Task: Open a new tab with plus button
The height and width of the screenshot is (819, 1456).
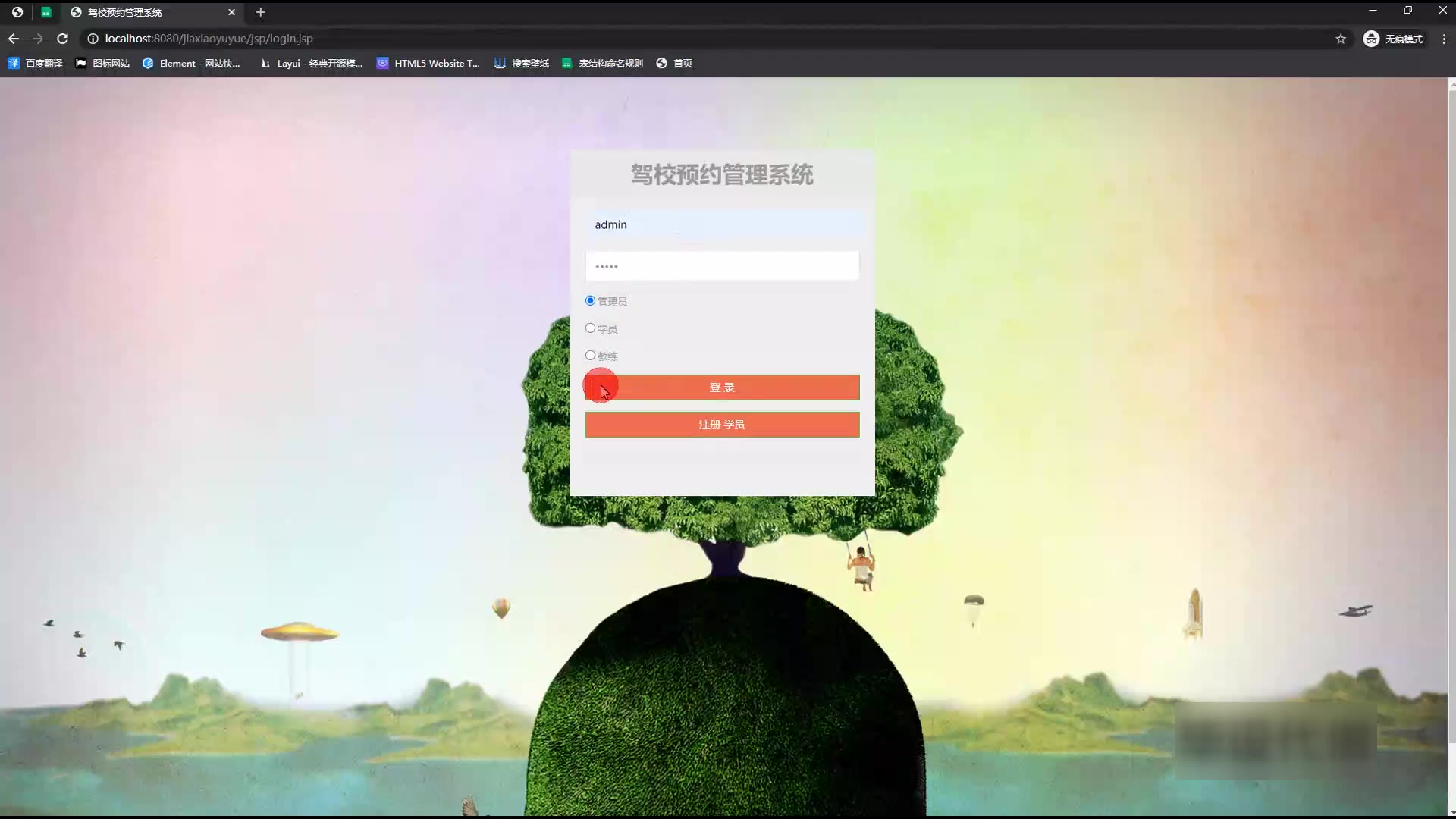Action: coord(260,12)
